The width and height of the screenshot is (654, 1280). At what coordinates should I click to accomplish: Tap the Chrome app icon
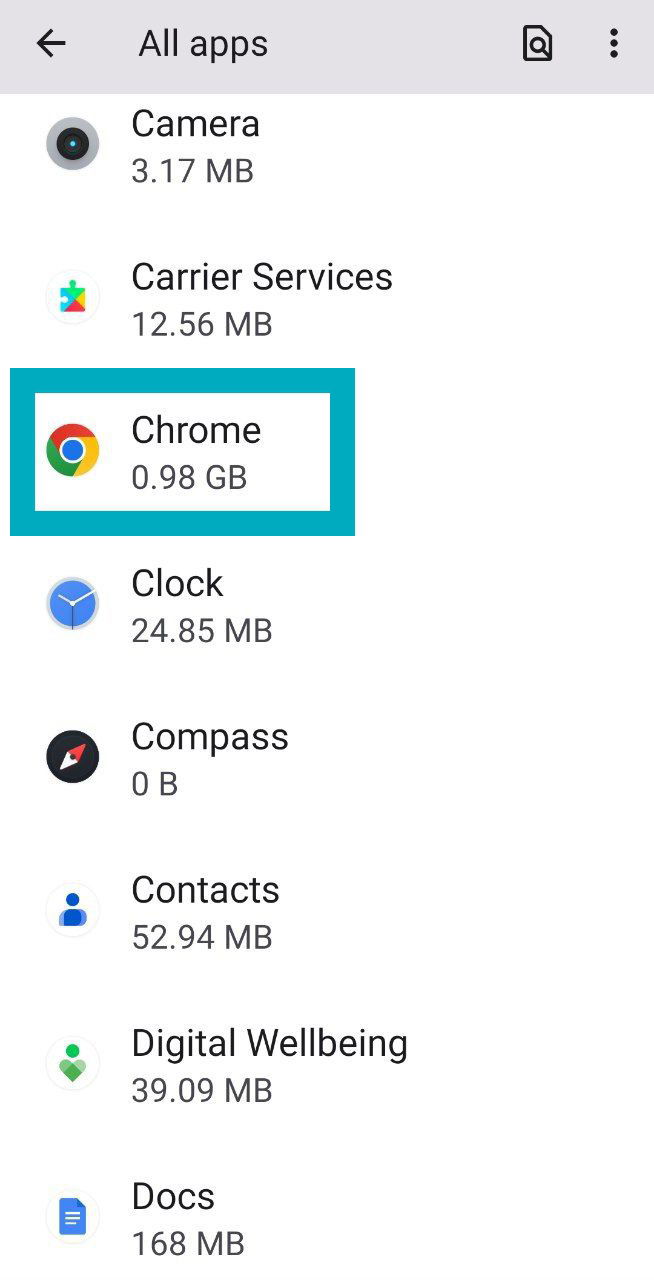tap(72, 450)
